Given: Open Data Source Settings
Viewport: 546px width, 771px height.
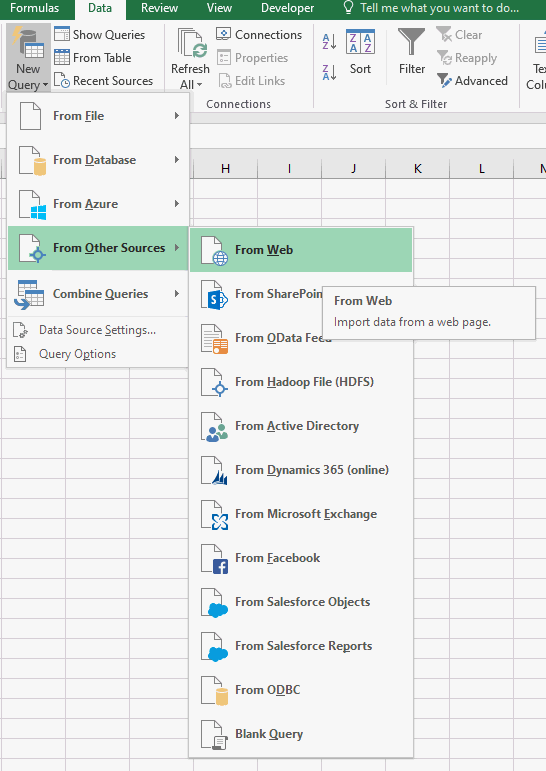Looking at the screenshot, I should point(97,330).
